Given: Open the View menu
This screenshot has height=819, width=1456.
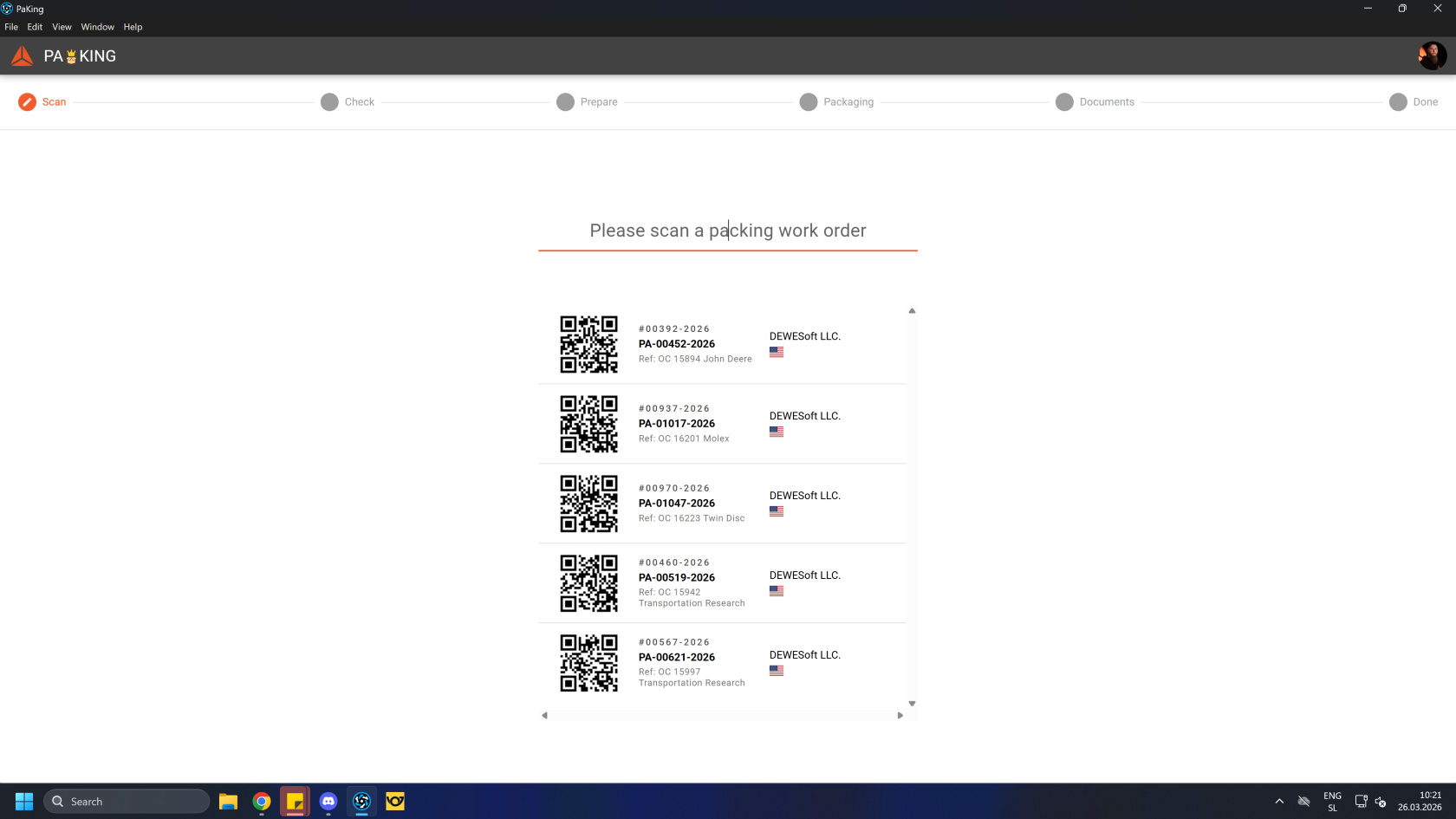Looking at the screenshot, I should click(x=62, y=27).
